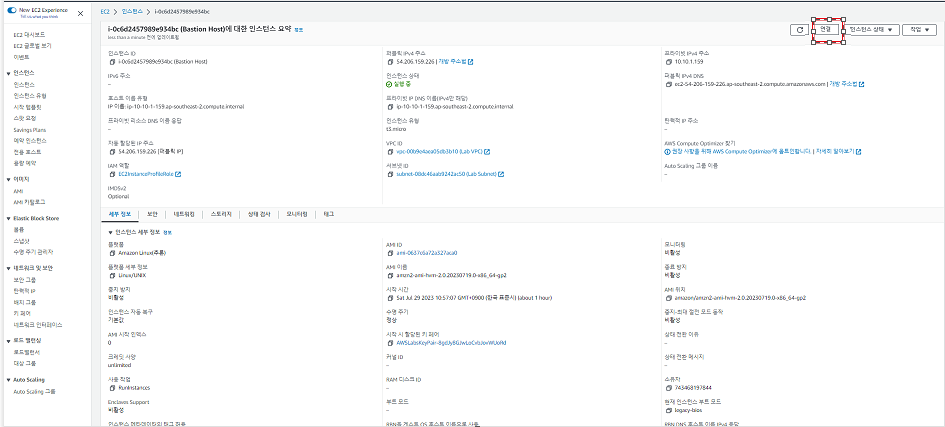
Task: Copy the AWSLabsKeyPair key pair name
Action: tap(391, 343)
